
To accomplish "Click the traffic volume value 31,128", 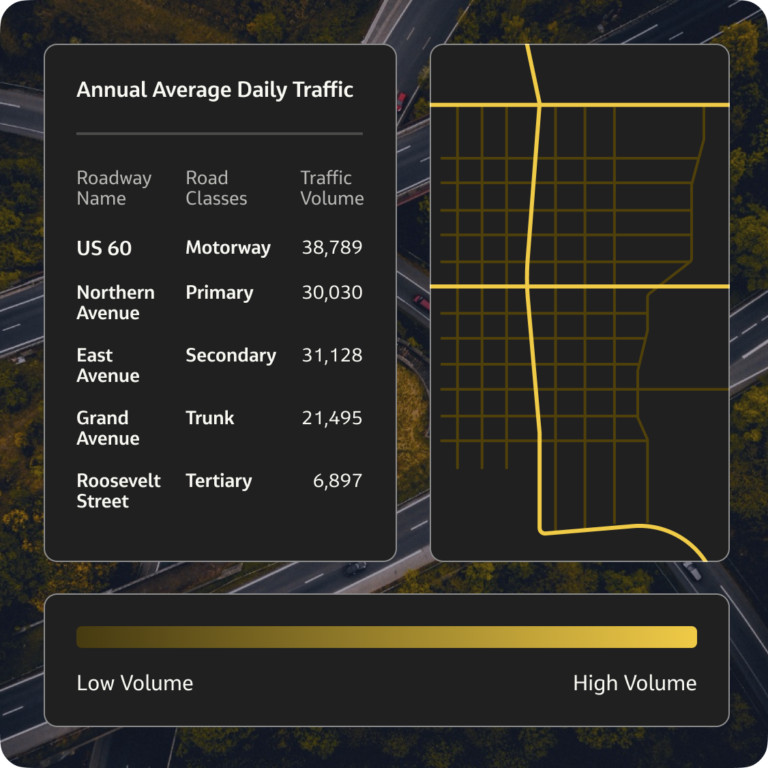I will (x=332, y=356).
